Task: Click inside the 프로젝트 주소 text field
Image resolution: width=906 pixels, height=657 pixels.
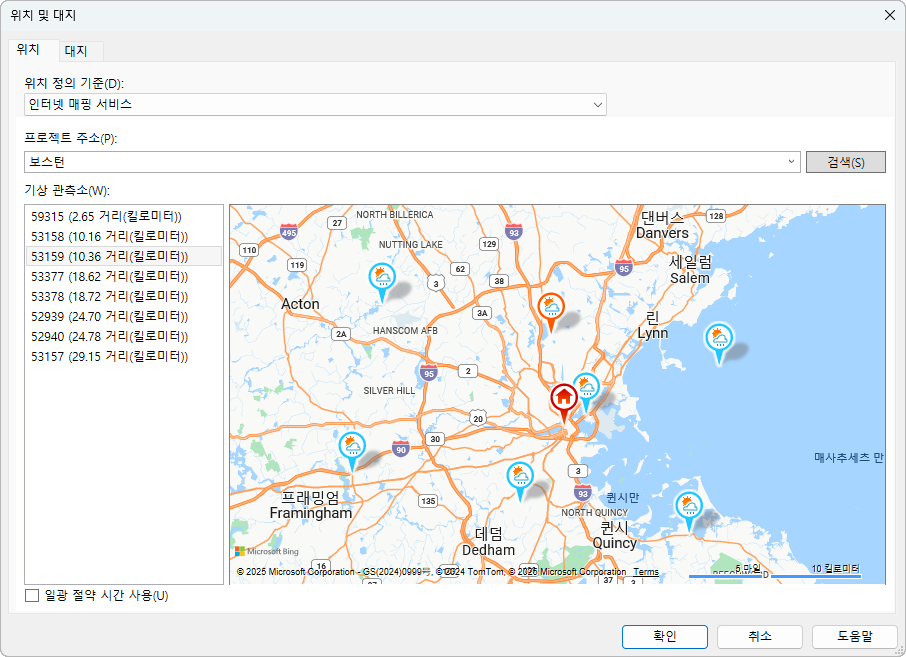Action: coord(404,162)
